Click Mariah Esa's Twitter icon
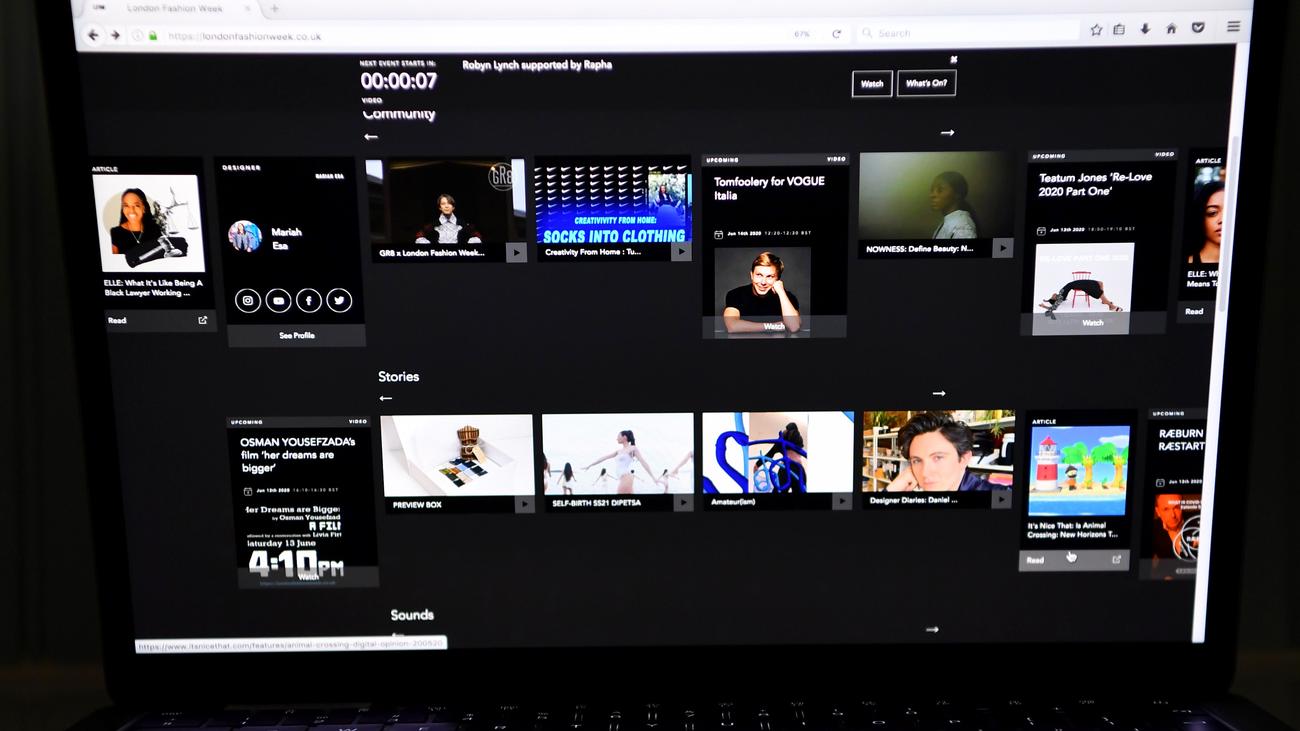 coord(339,300)
